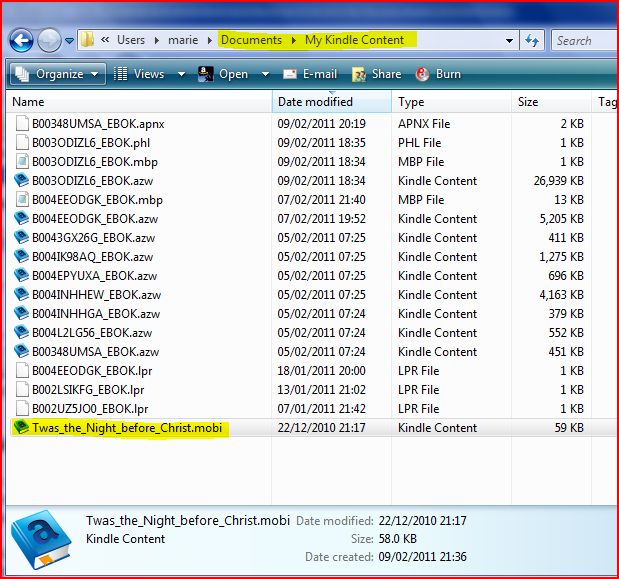Select file icon of B002LSIKFG_EBOK.lpr
The image size is (619, 579).
coord(22,389)
